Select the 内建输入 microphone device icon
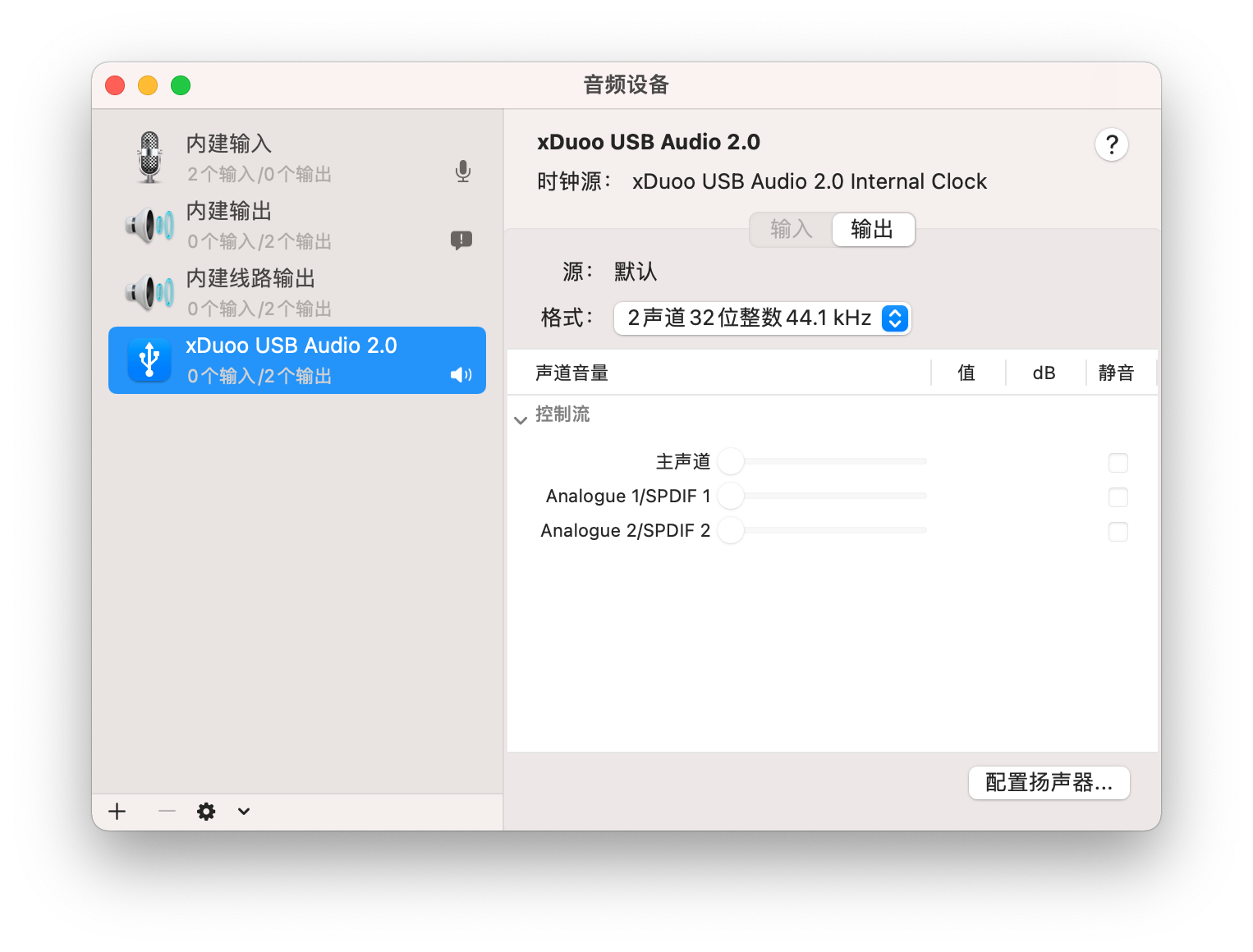This screenshot has height=952, width=1253. coord(149,158)
